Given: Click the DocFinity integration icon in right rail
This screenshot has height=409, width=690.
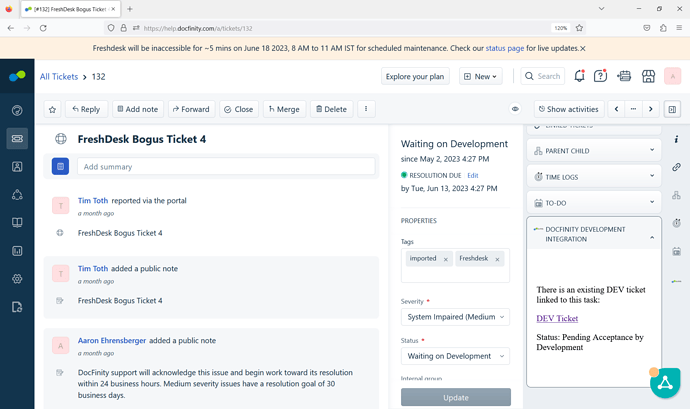Looking at the screenshot, I should click(x=676, y=281).
